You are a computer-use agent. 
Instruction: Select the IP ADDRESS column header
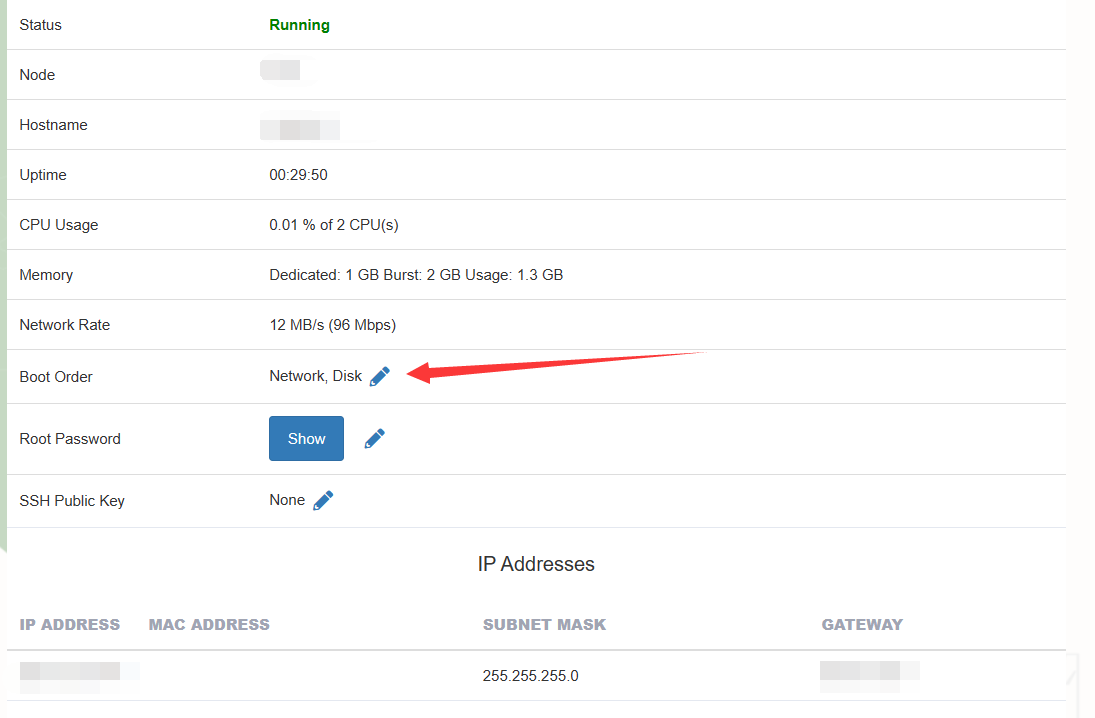point(69,624)
